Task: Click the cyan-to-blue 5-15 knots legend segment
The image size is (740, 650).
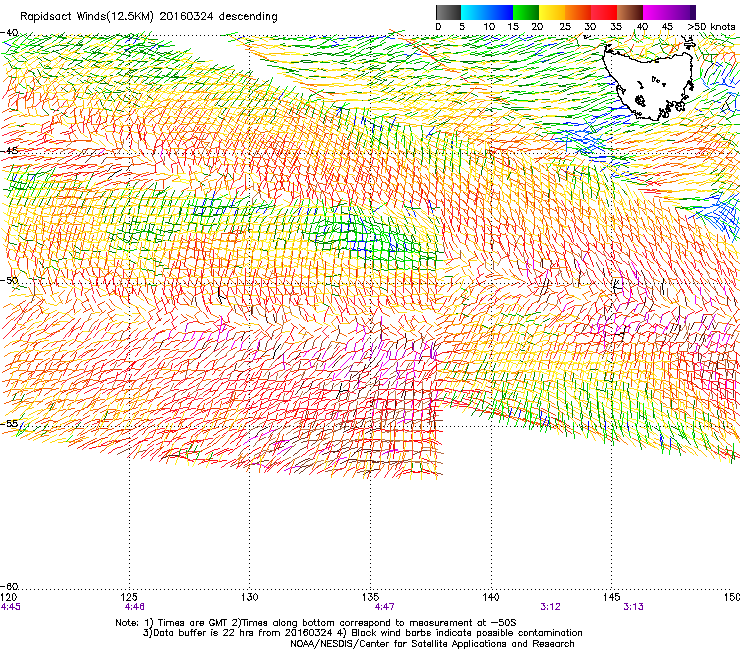Action: click(487, 12)
